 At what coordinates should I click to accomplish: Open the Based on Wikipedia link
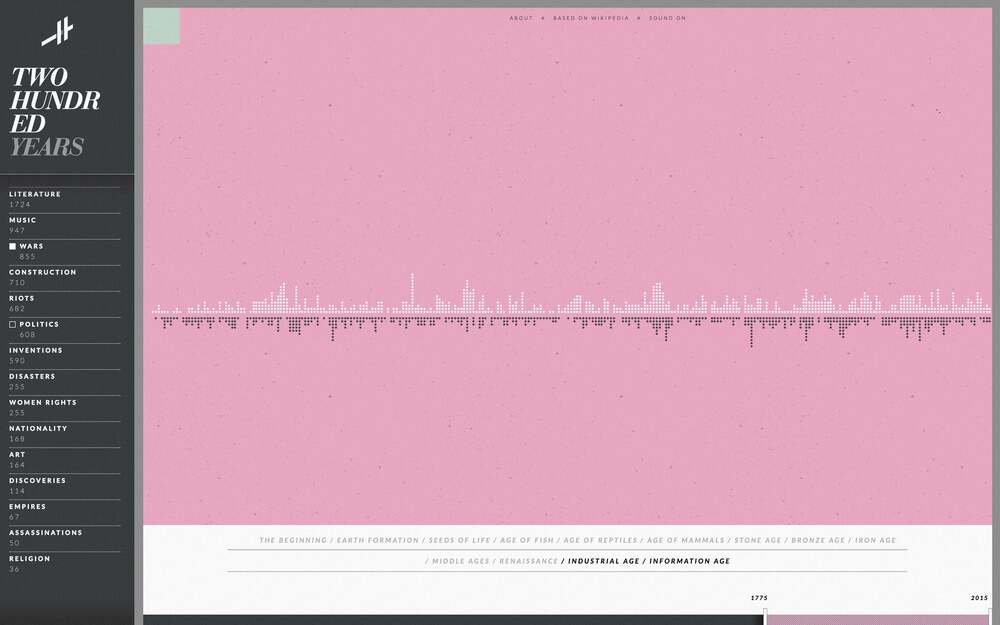[591, 18]
